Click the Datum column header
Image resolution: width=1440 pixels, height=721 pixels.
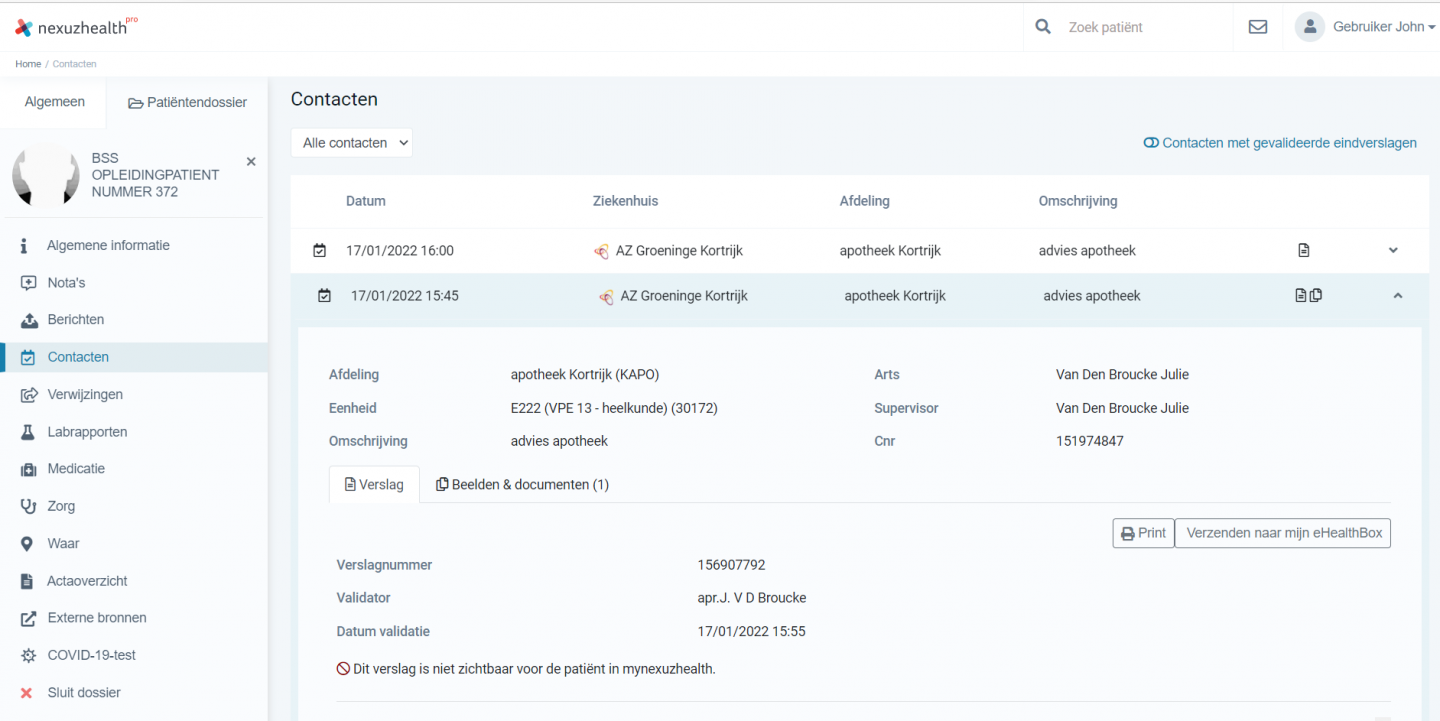tap(366, 201)
